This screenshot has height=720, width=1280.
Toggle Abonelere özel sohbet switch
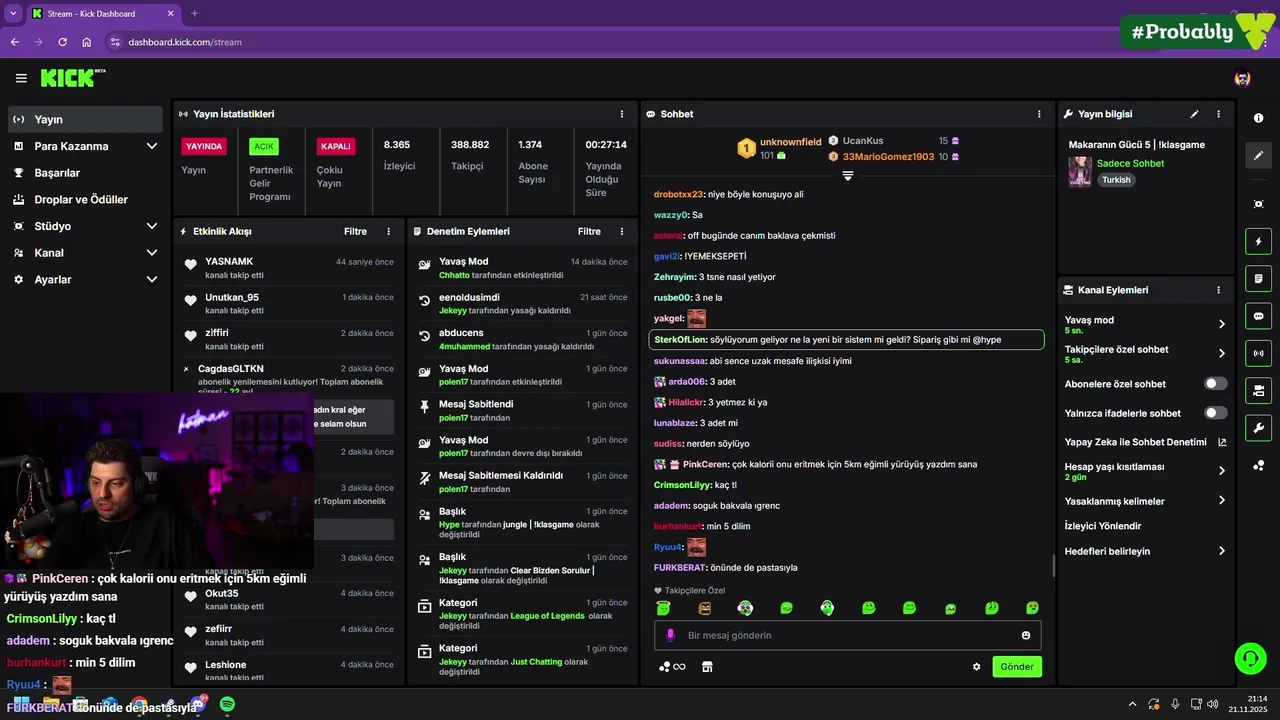1216,383
